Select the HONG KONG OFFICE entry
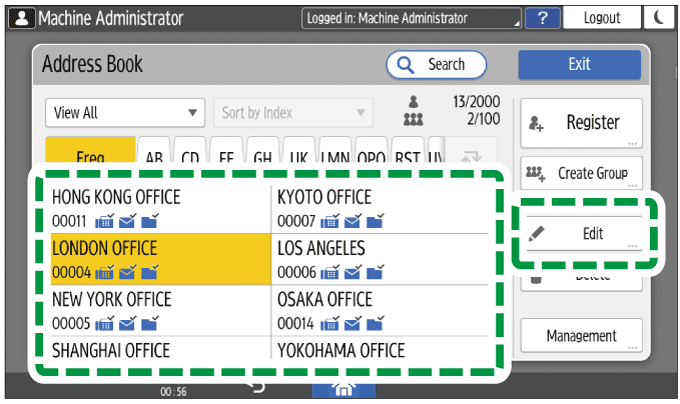Screen dimensions: 680x404 pyautogui.click(x=160, y=207)
